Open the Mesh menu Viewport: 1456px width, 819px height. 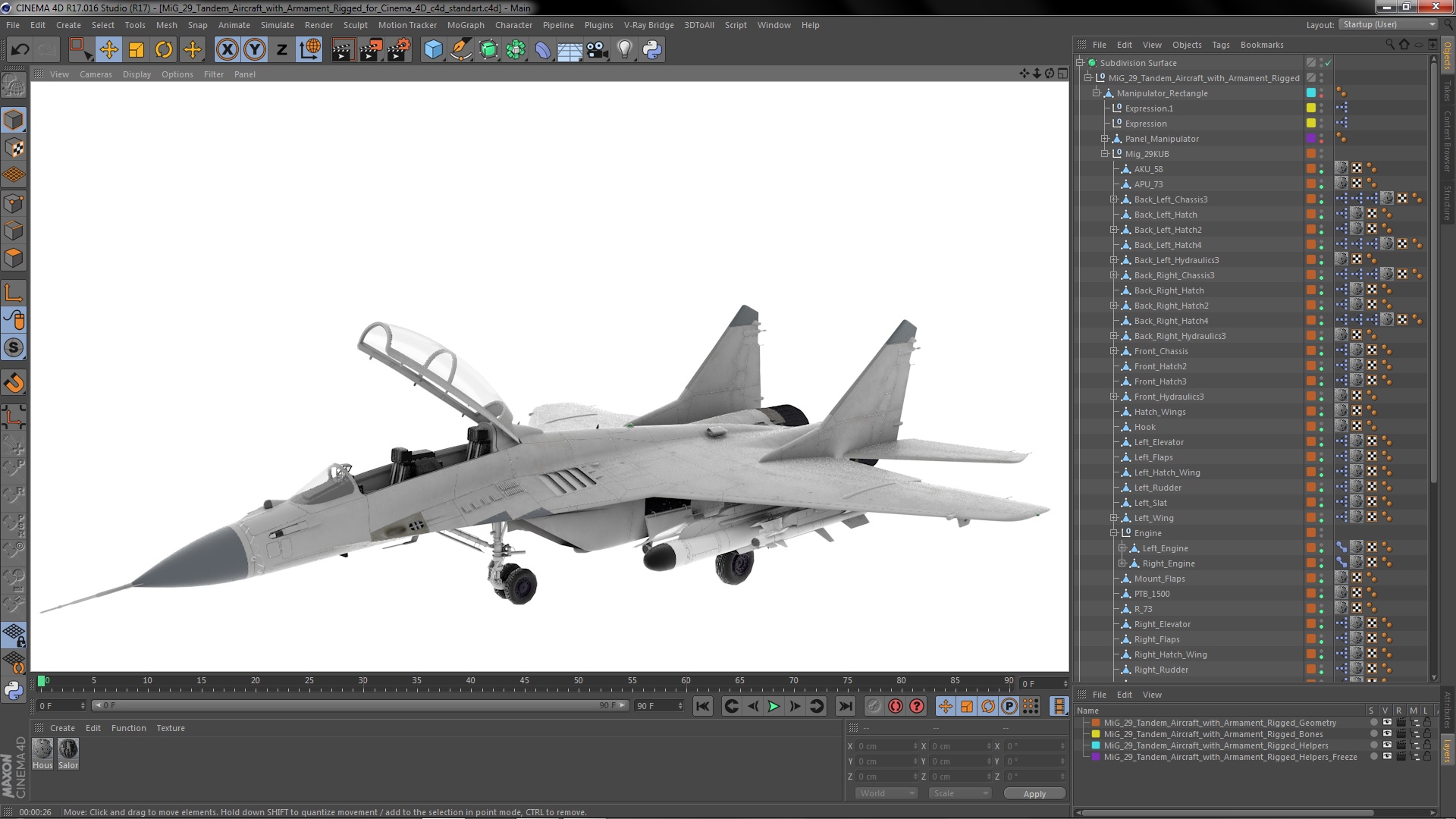[166, 25]
